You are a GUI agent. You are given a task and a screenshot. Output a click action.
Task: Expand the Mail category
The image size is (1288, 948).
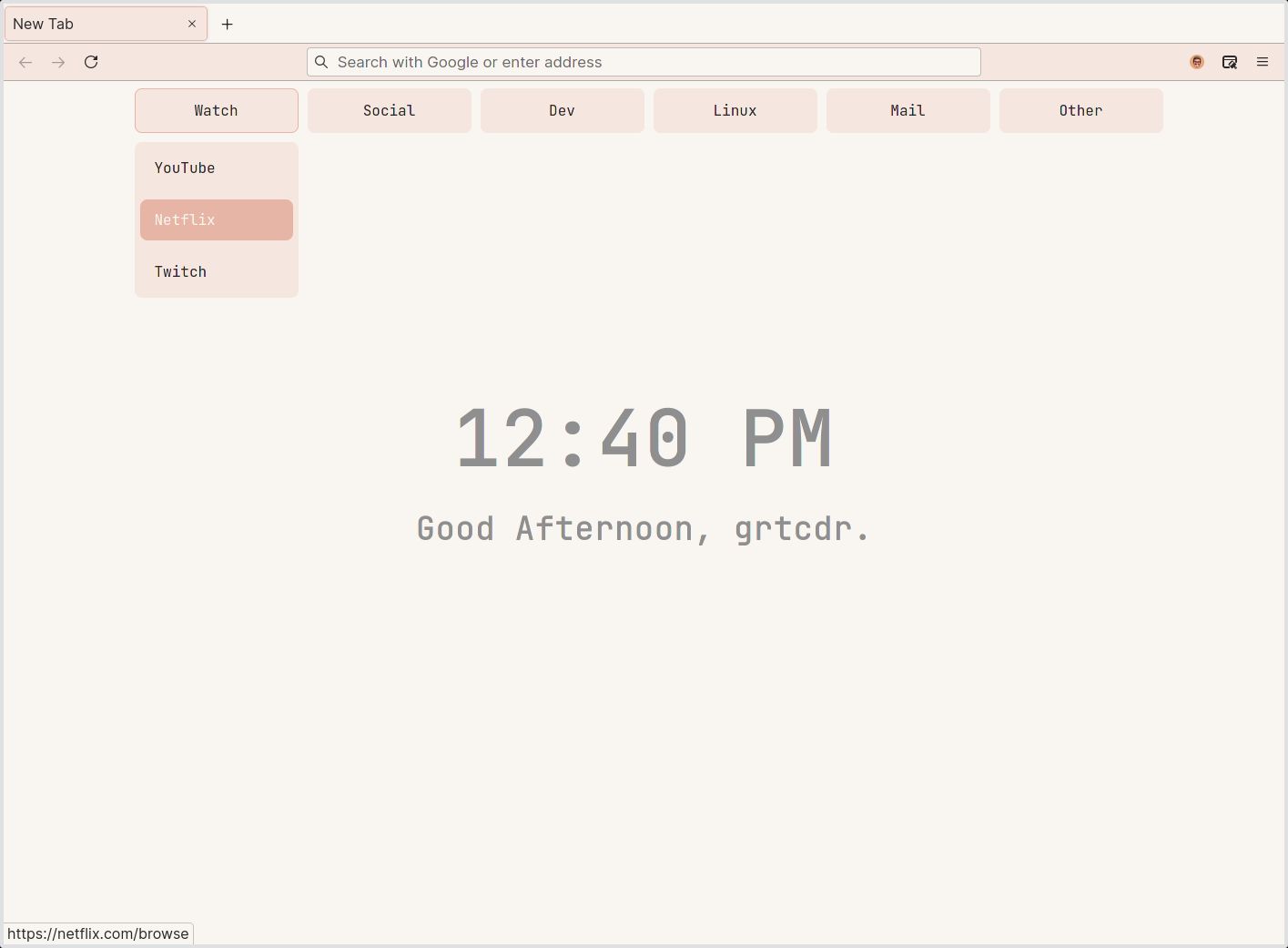[908, 110]
